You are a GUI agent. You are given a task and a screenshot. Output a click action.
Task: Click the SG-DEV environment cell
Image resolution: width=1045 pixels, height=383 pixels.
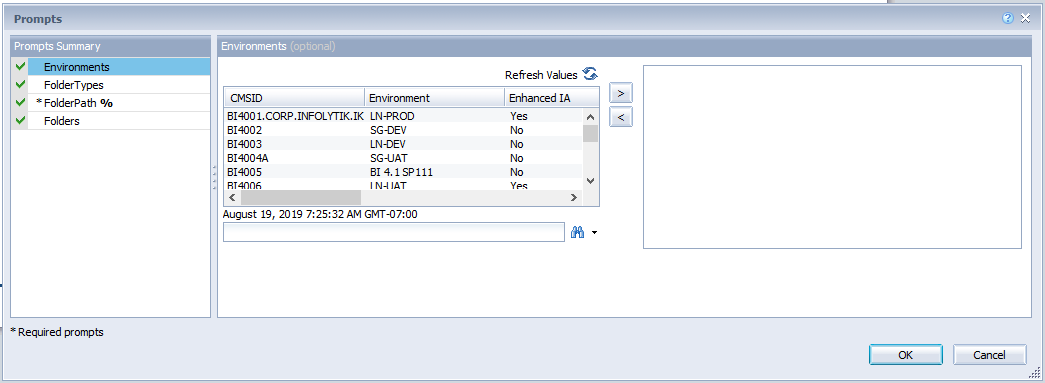tap(390, 130)
